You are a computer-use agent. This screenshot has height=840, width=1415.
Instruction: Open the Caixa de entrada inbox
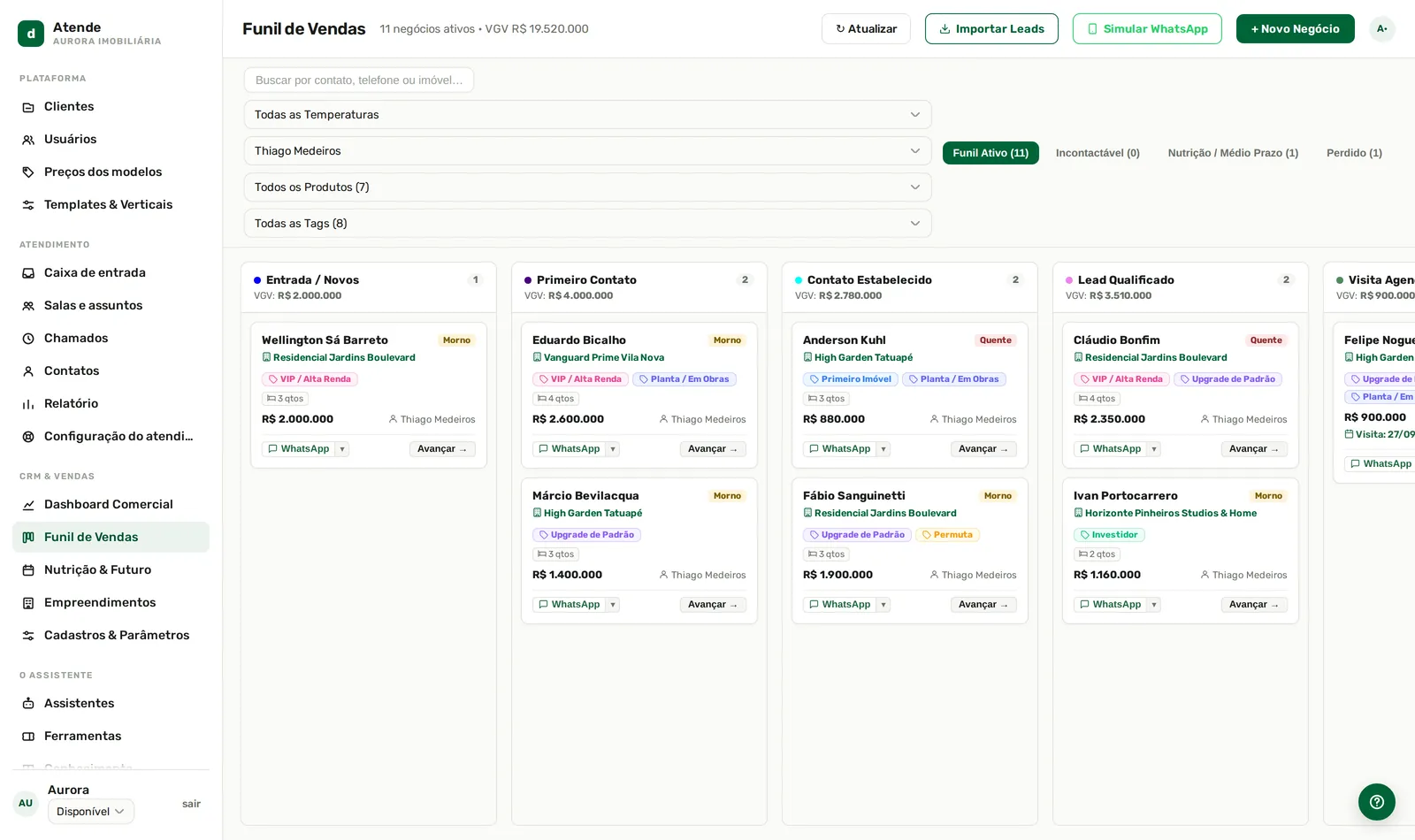pyautogui.click(x=111, y=272)
